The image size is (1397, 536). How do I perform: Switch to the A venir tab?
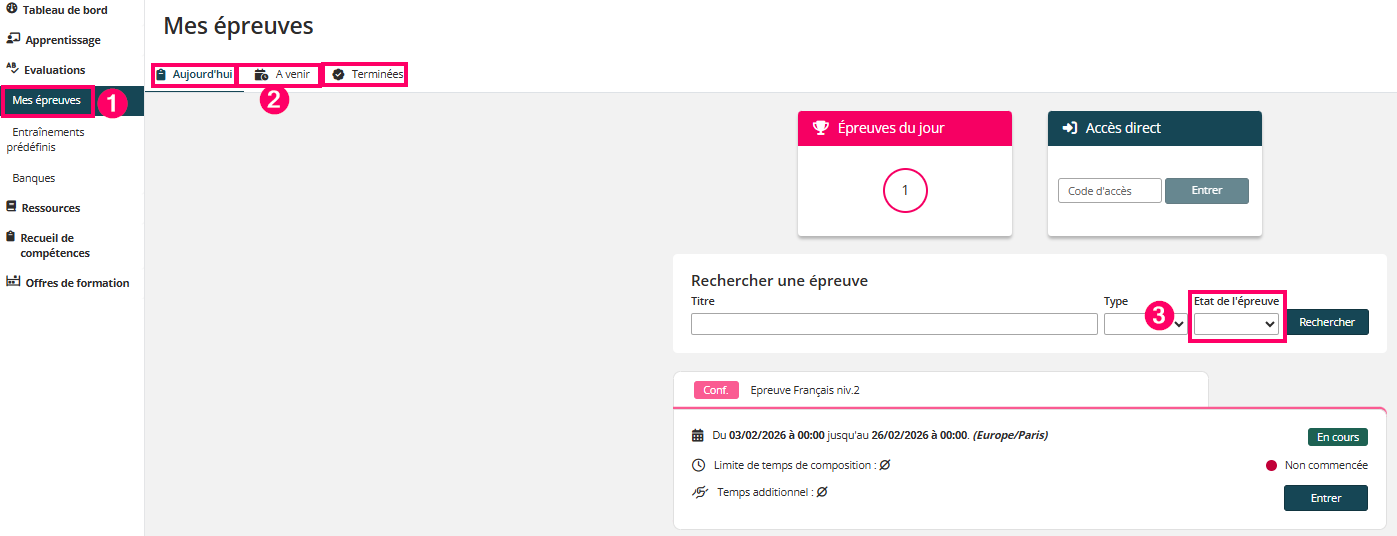(x=282, y=74)
